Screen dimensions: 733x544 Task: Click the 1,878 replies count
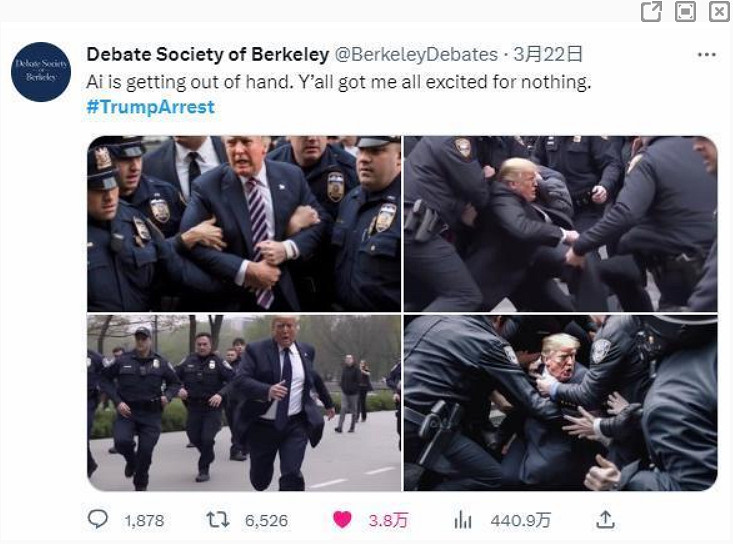tap(144, 521)
